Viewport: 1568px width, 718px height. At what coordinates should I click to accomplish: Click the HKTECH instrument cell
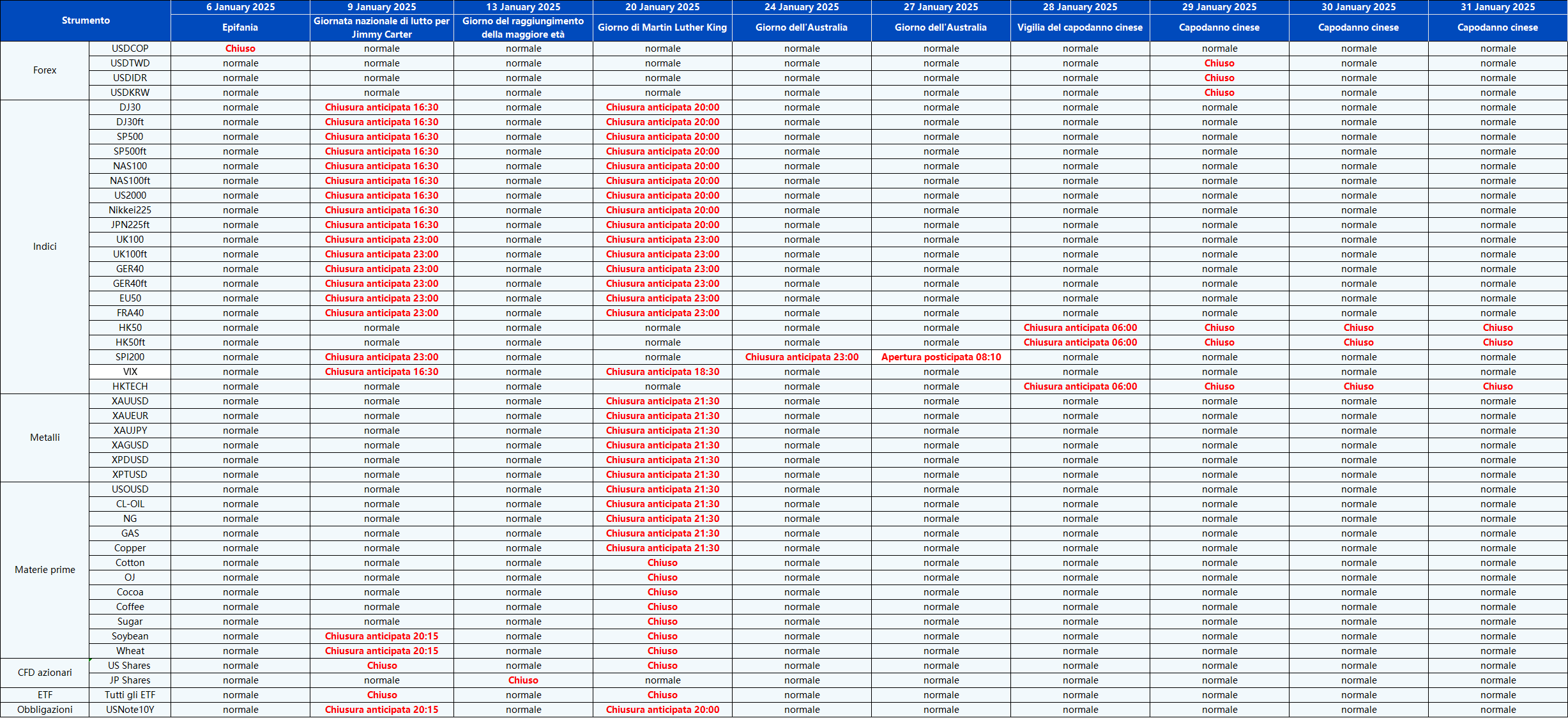(x=130, y=386)
